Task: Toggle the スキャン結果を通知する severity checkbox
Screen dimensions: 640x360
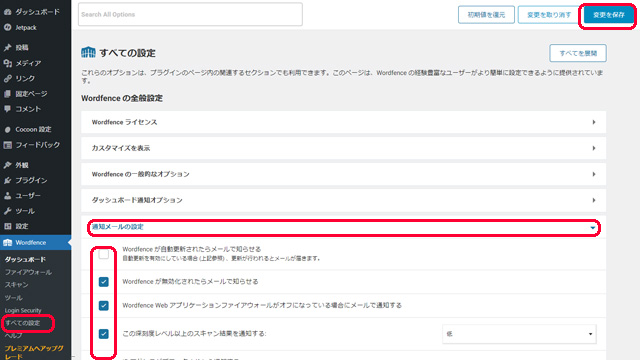Action: click(x=104, y=334)
